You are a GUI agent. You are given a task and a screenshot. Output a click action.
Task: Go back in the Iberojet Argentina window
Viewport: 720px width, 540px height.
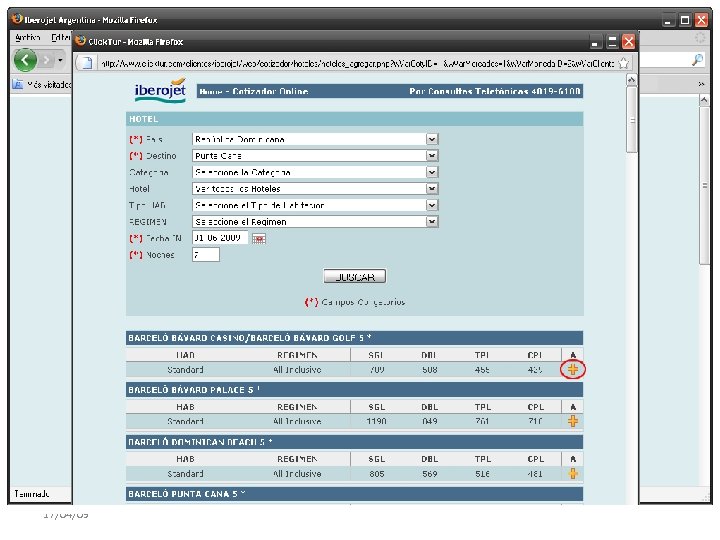25,60
